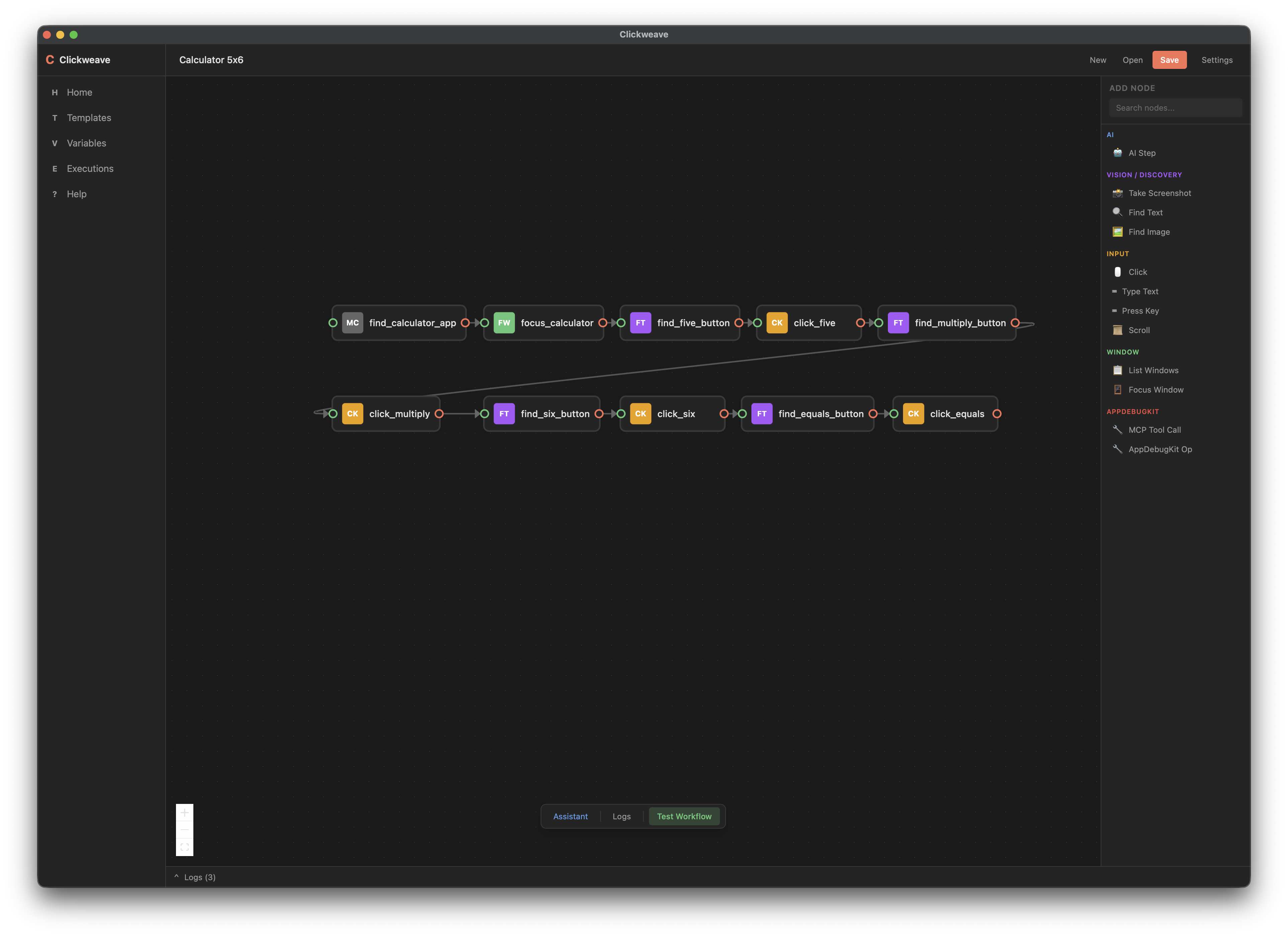Click the List Windows node icon
This screenshot has width=1288, height=937.
1117,370
